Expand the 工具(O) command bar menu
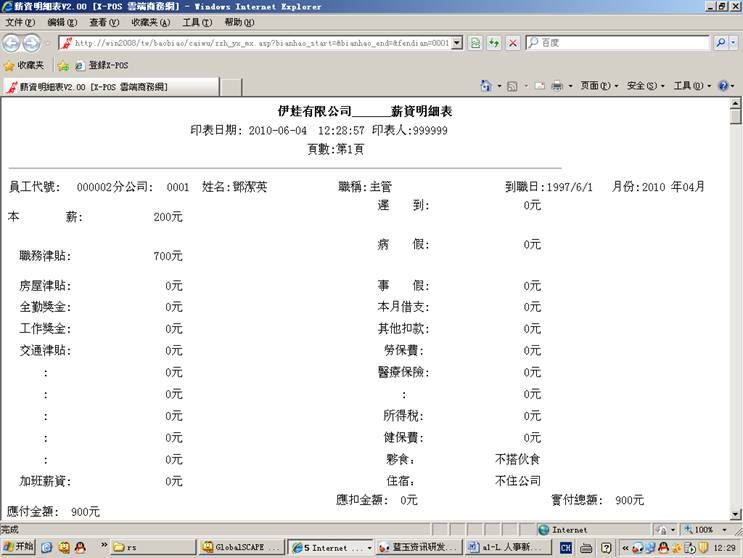 click(x=692, y=86)
